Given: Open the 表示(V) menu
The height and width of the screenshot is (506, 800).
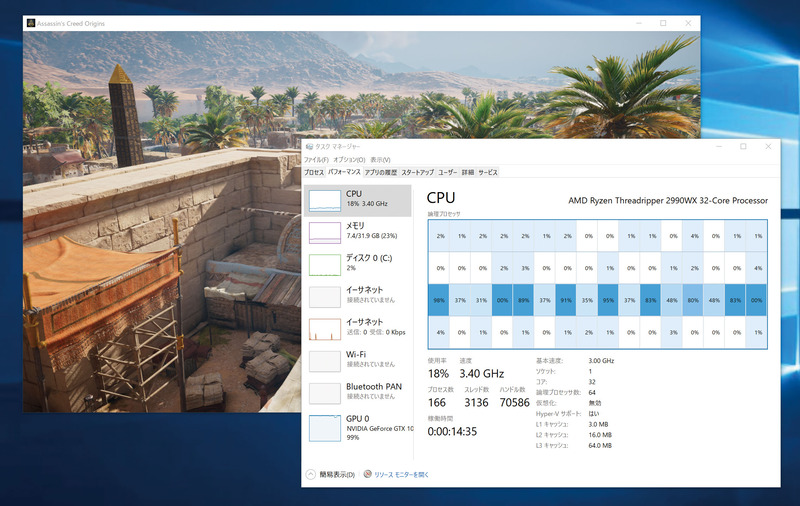Looking at the screenshot, I should click(380, 160).
